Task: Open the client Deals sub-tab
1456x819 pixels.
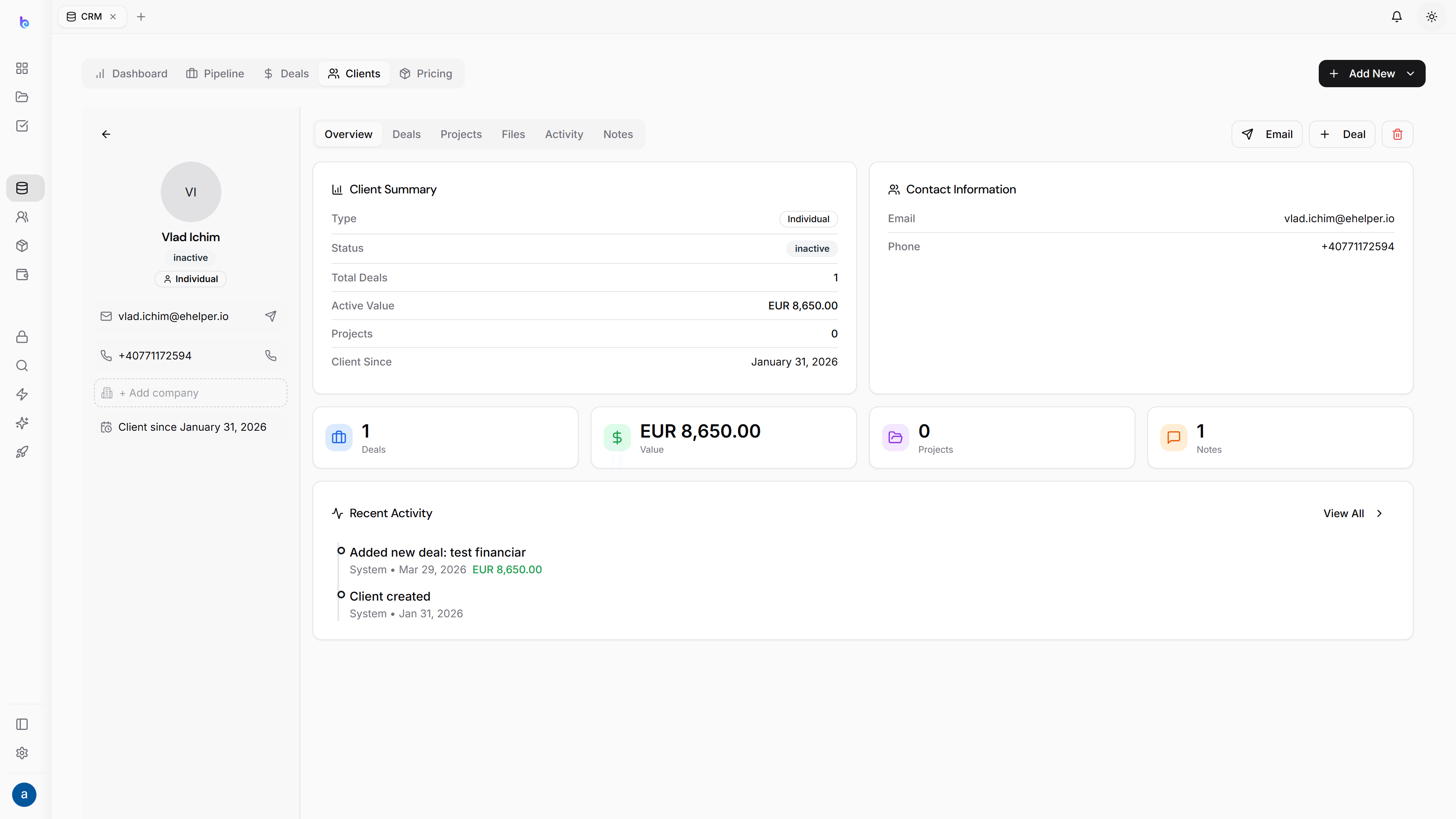Action: pos(406,135)
